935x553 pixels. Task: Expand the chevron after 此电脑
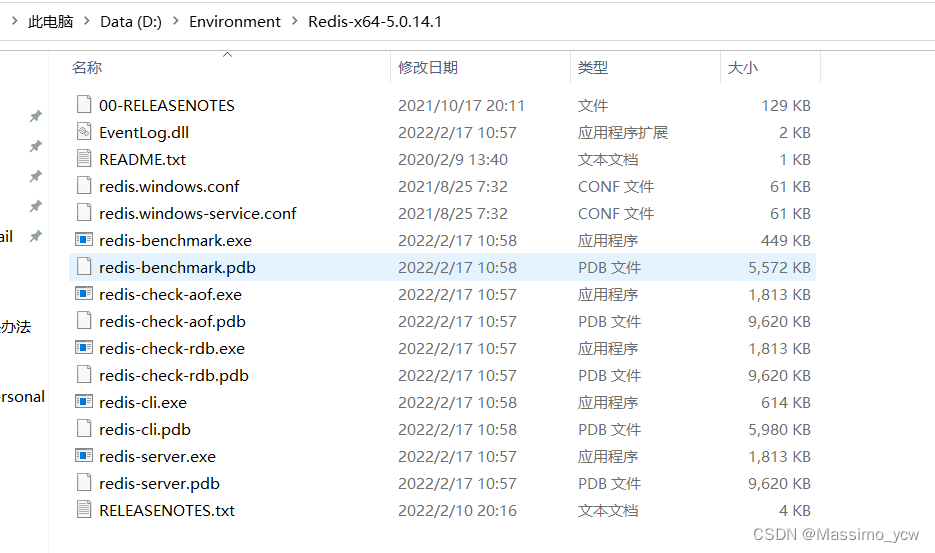coord(87,21)
